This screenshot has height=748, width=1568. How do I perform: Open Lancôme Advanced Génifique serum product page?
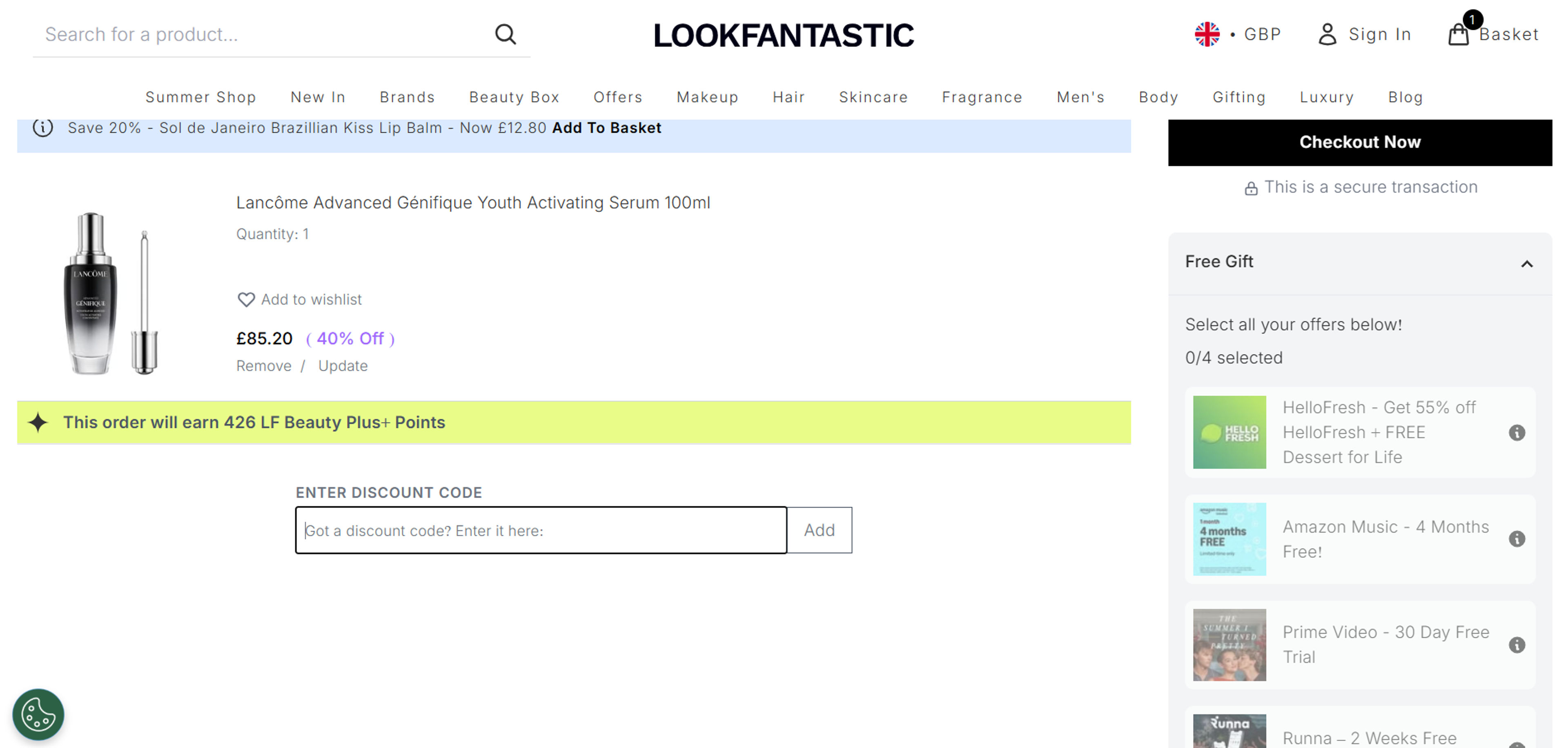(x=473, y=203)
